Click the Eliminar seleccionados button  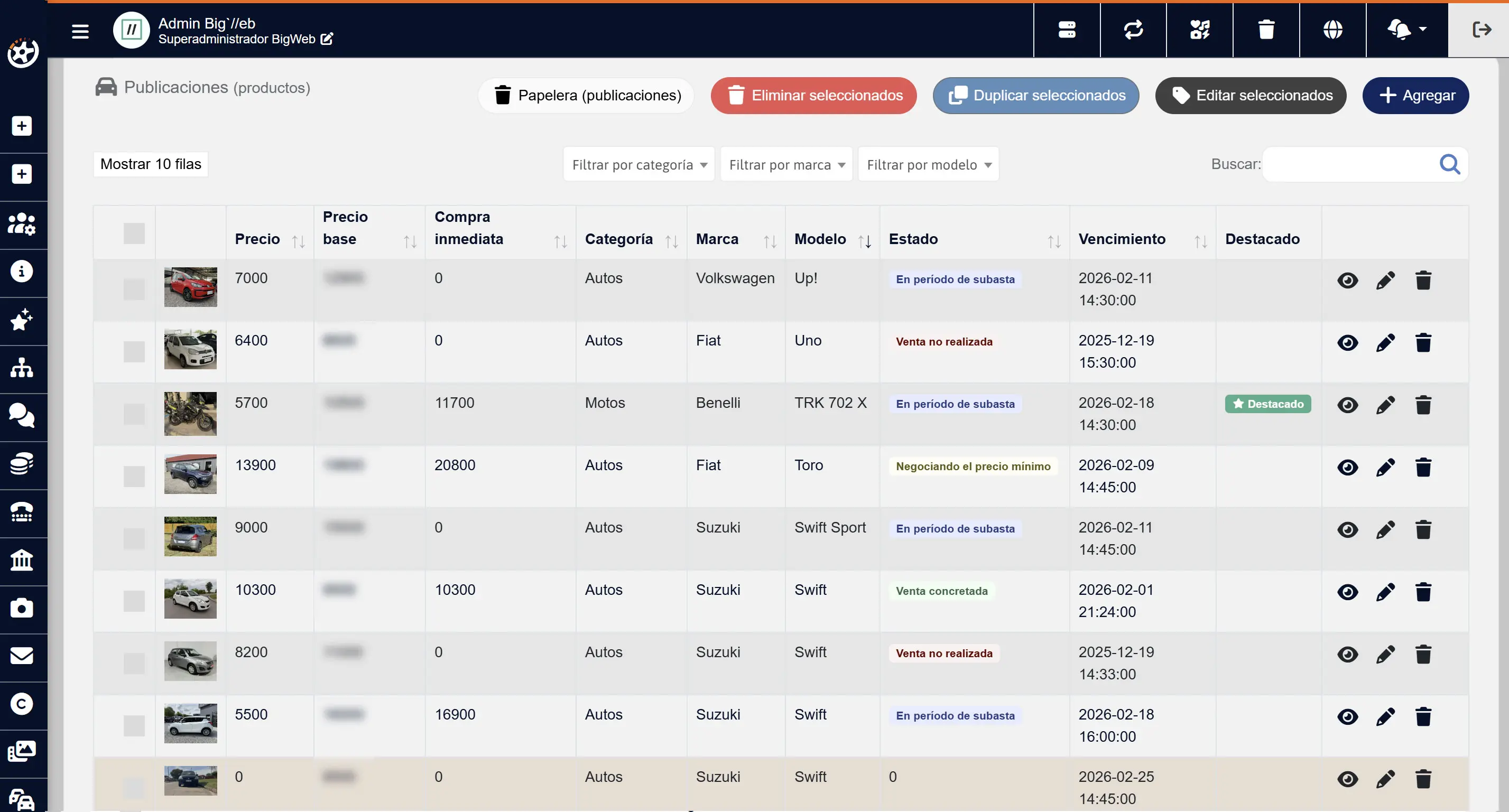[x=813, y=96]
